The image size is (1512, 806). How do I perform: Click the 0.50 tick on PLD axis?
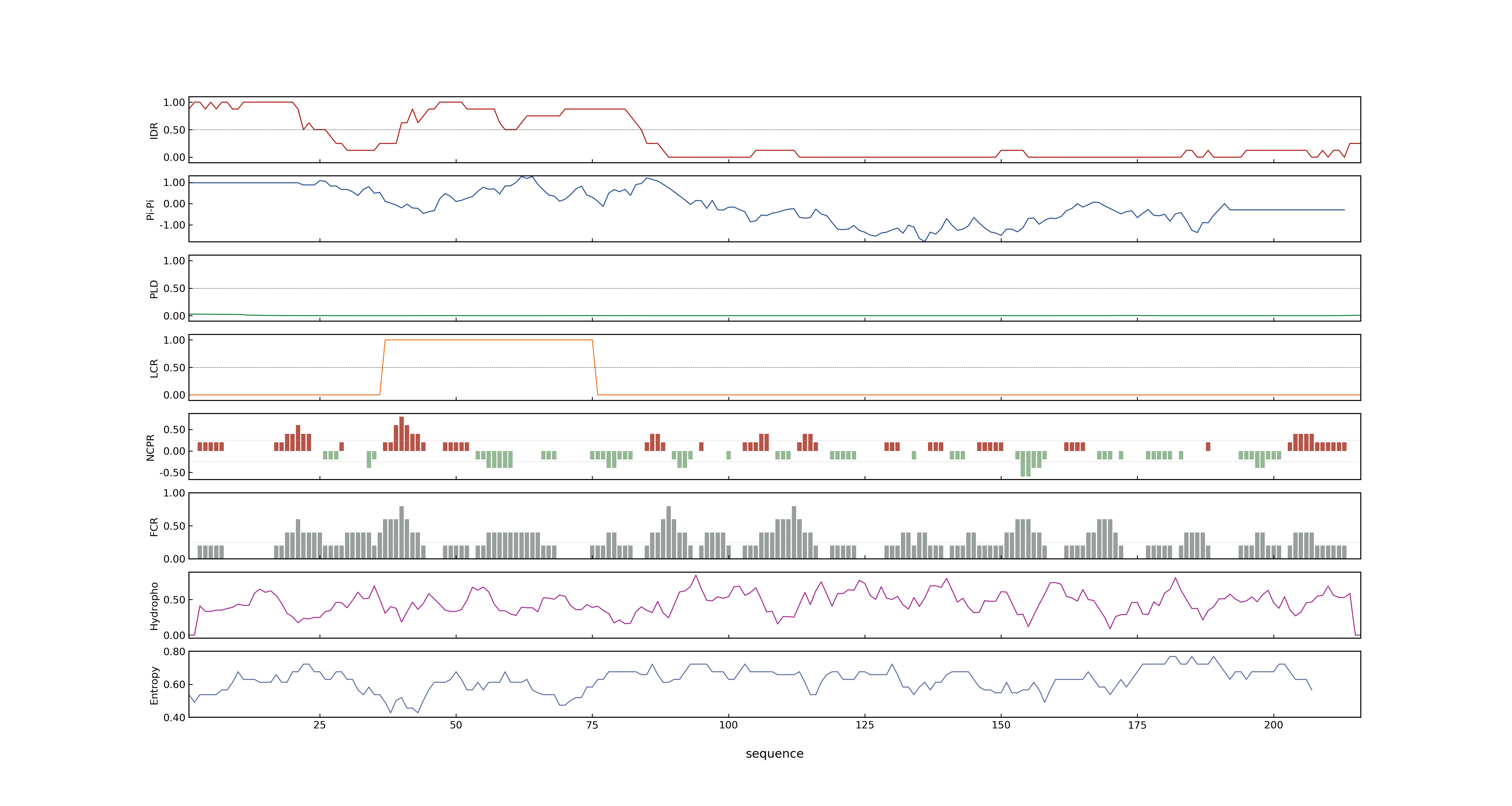174,288
